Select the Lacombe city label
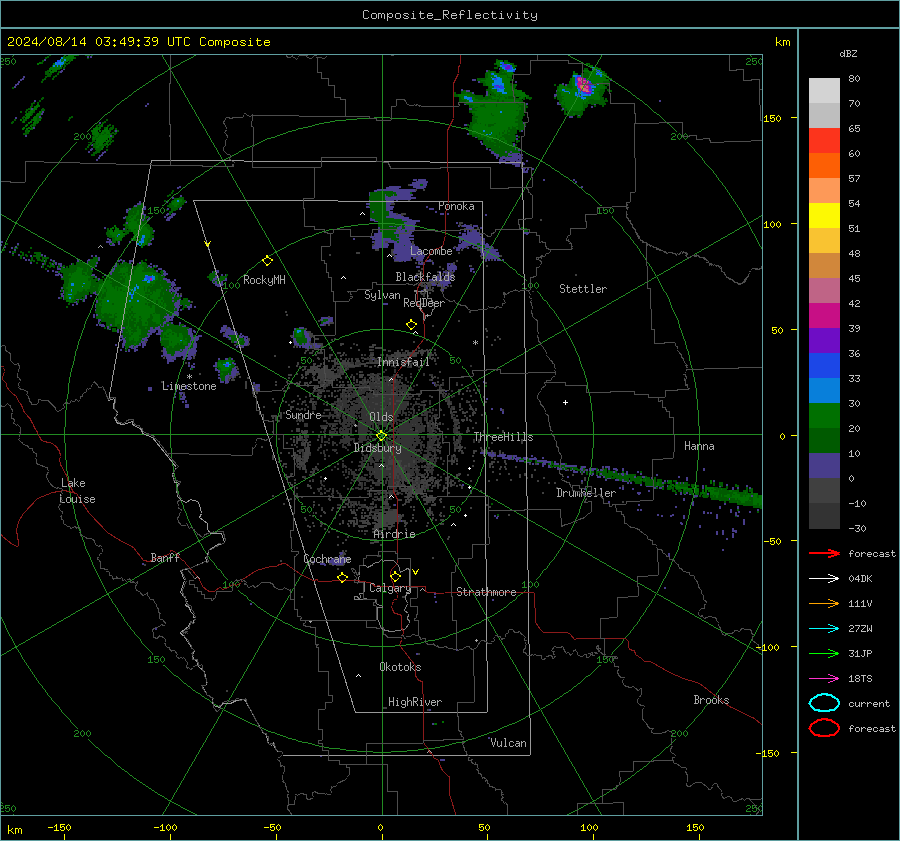Screen dimensions: 900x841 click(431, 251)
